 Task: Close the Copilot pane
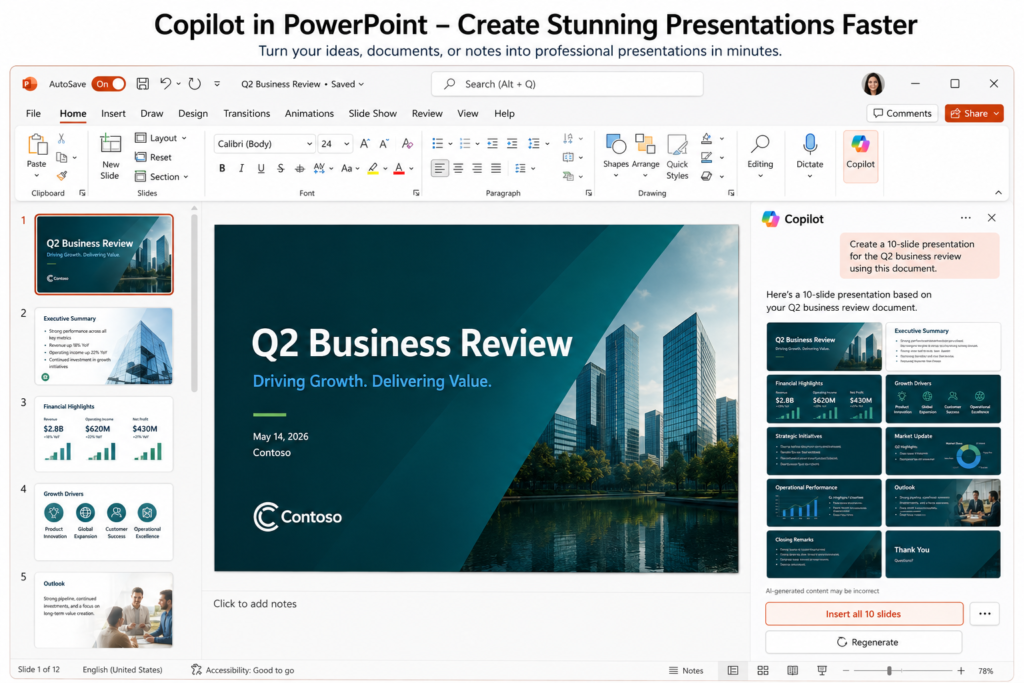click(x=991, y=218)
